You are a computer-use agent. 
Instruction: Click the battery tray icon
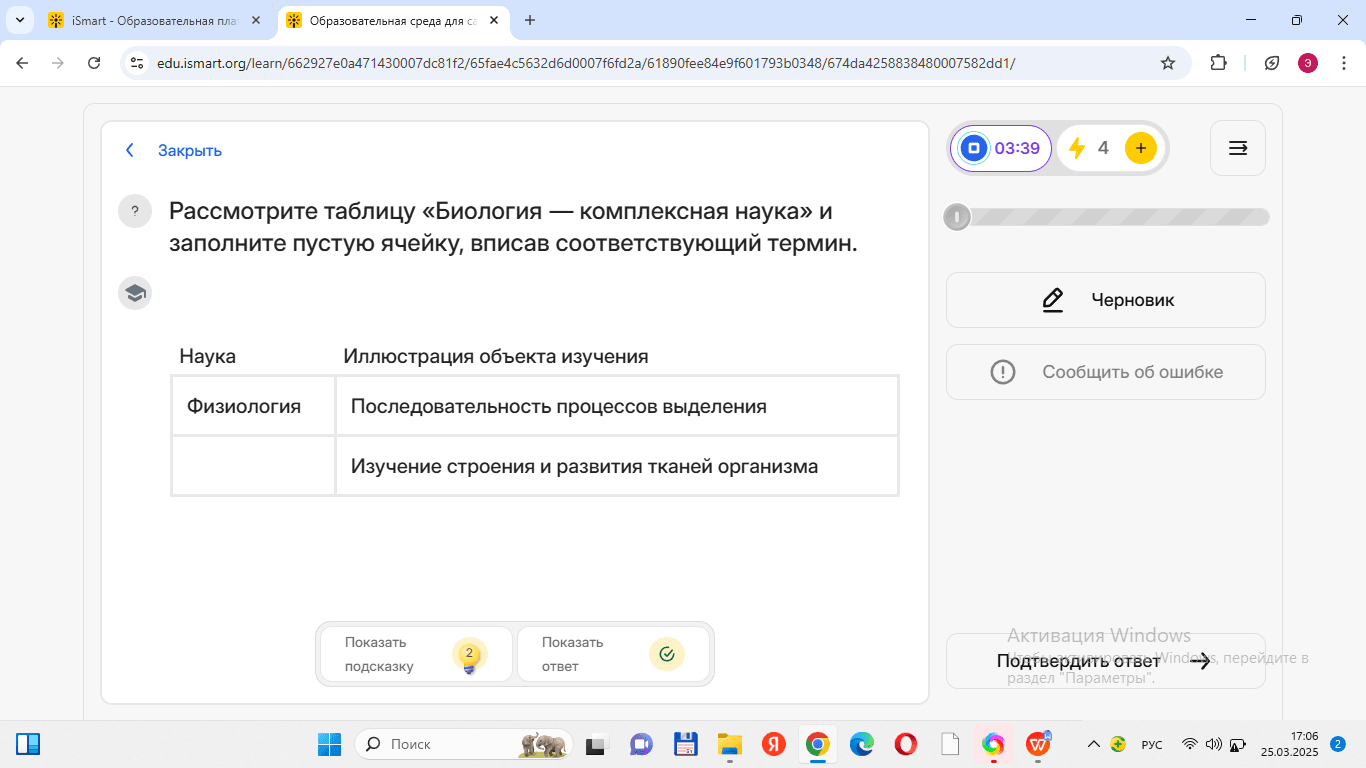pyautogui.click(x=1237, y=745)
